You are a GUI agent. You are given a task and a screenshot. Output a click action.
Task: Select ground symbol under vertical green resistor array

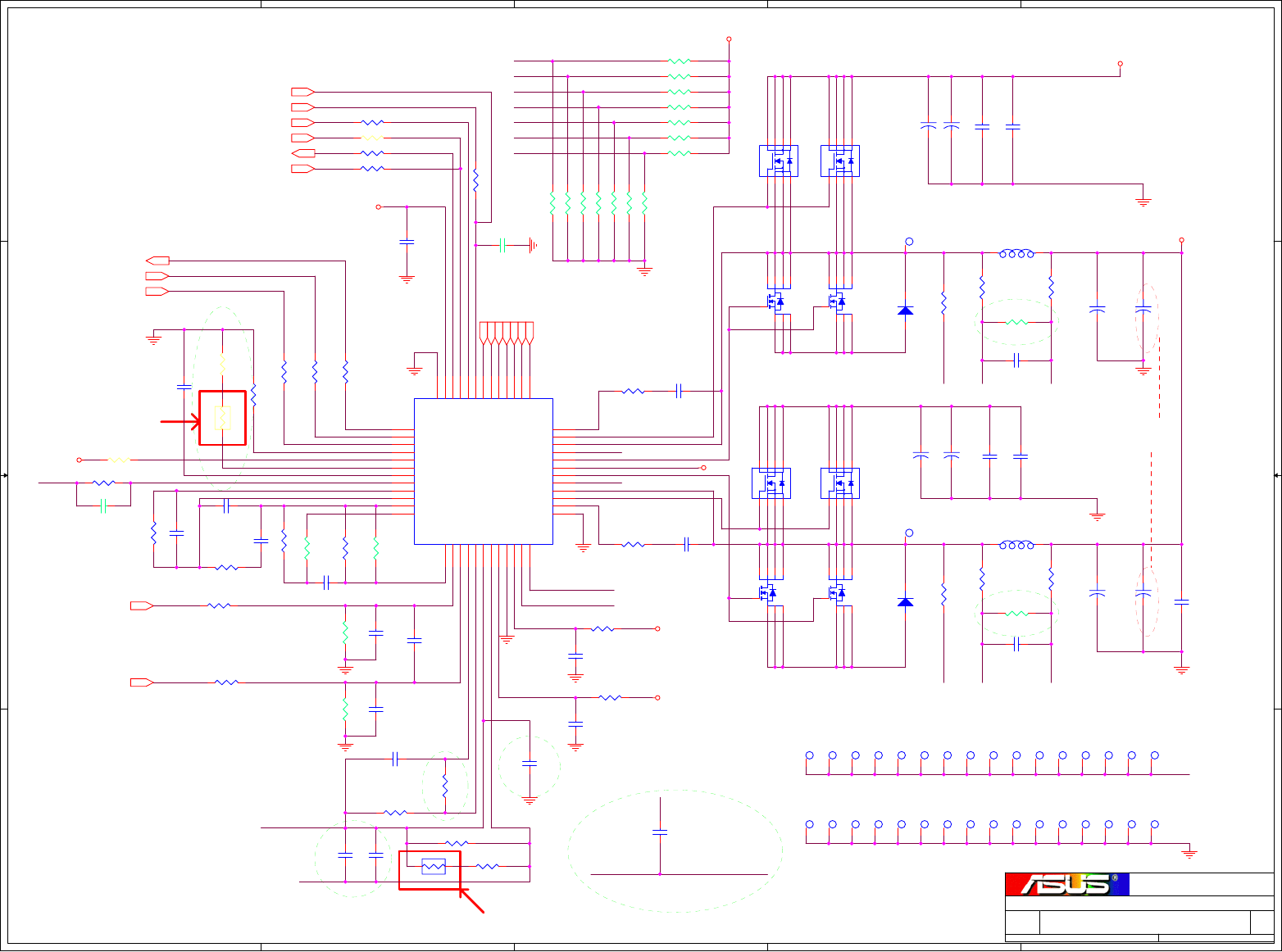(x=644, y=271)
